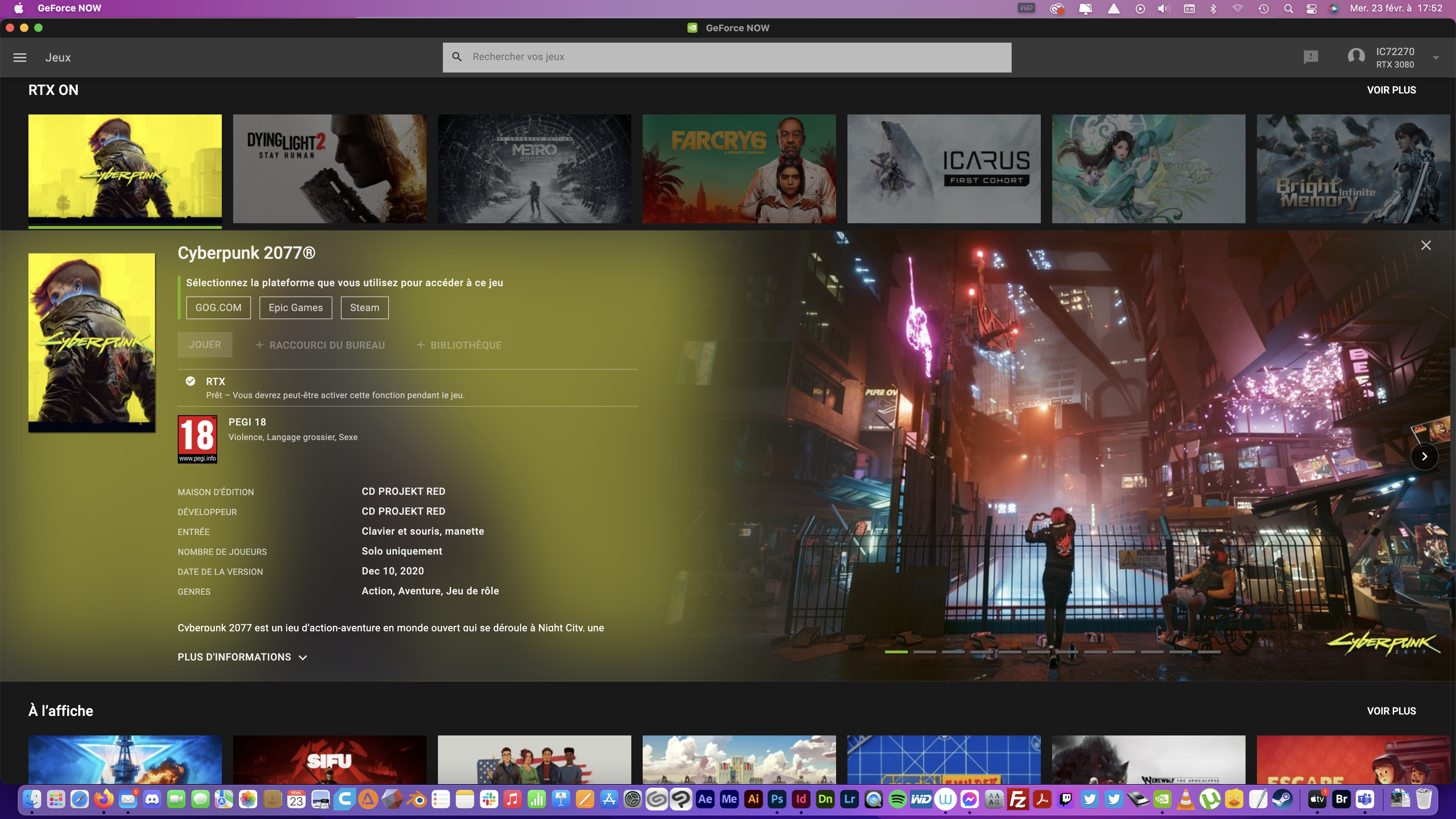The height and width of the screenshot is (819, 1456).
Task: Open Spotify in the dock
Action: pyautogui.click(x=898, y=799)
